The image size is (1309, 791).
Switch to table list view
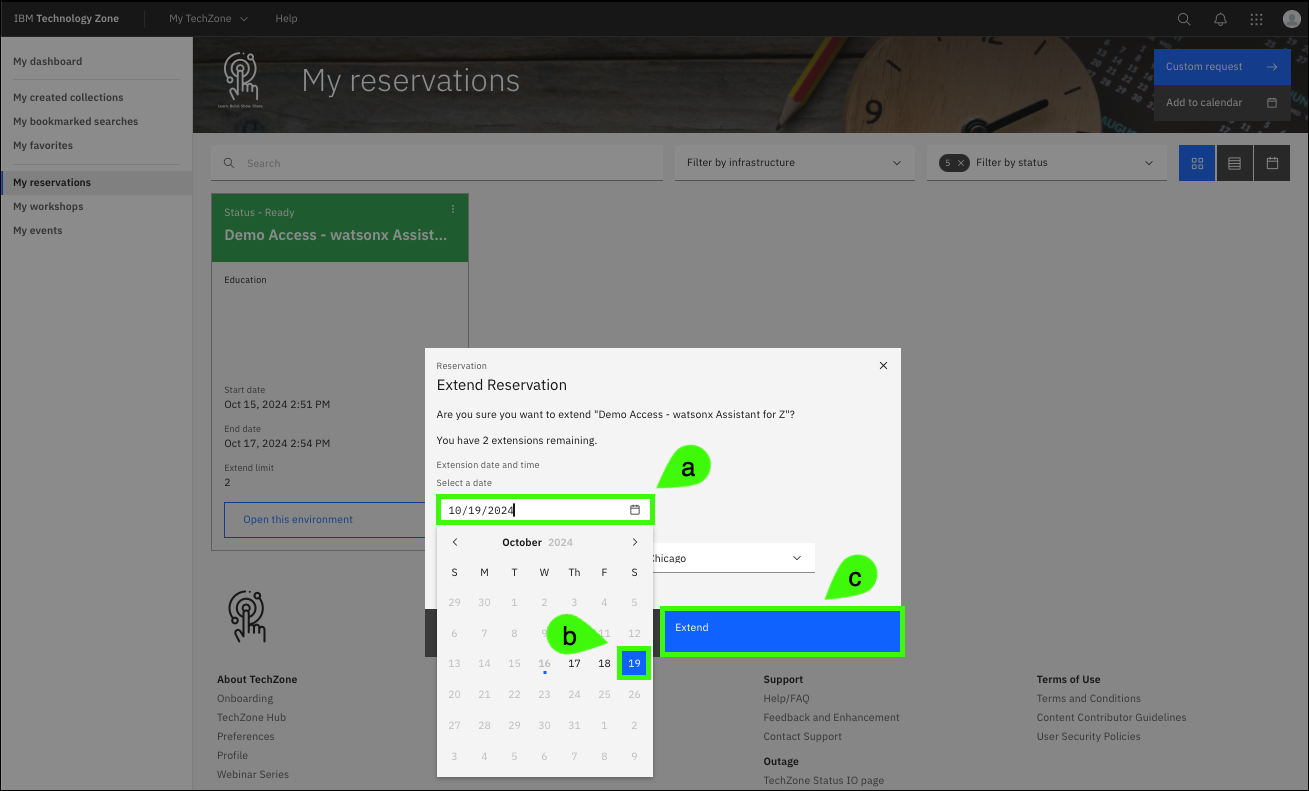(1234, 163)
